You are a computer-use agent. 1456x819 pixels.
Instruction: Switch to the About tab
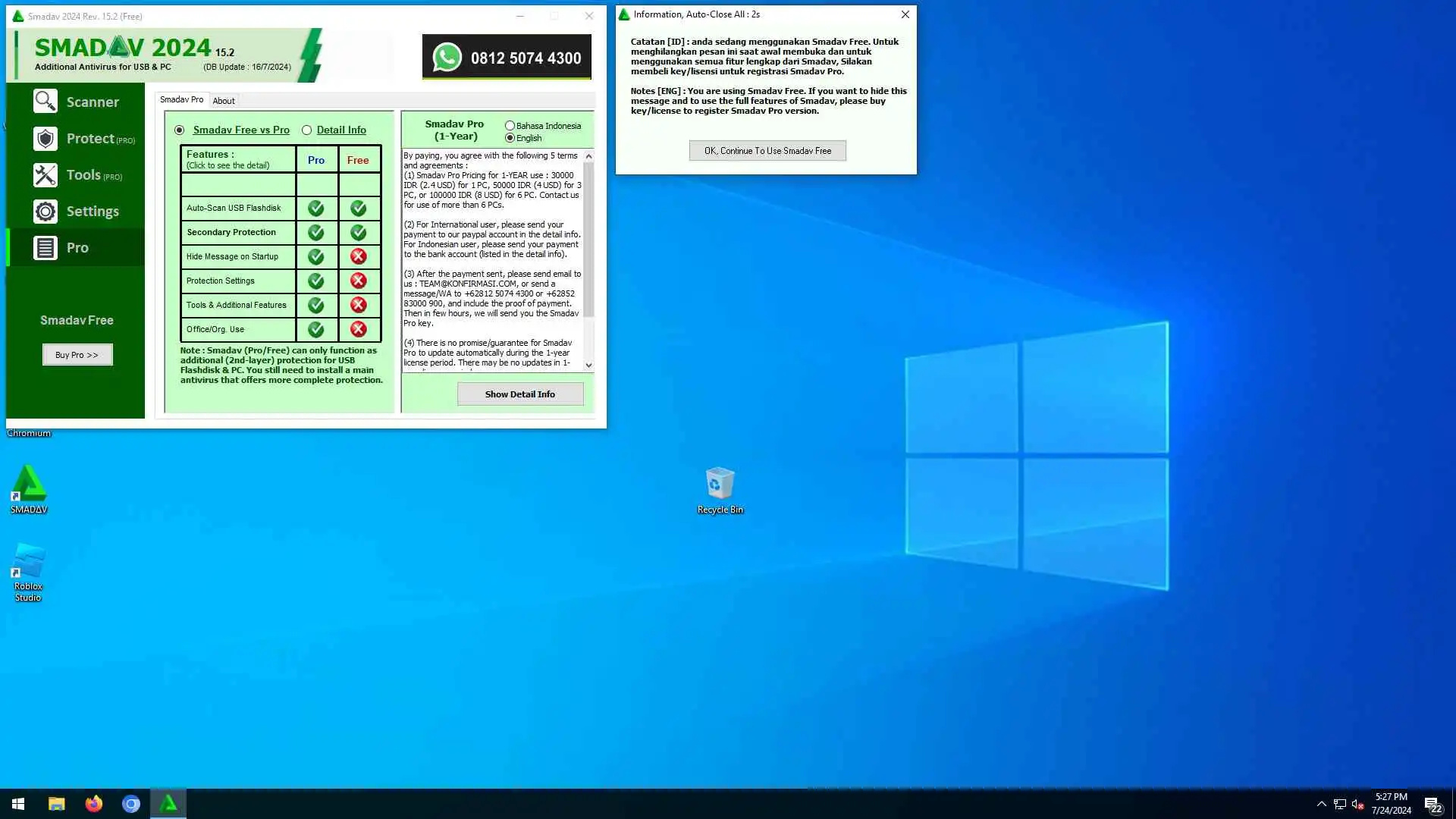[224, 101]
